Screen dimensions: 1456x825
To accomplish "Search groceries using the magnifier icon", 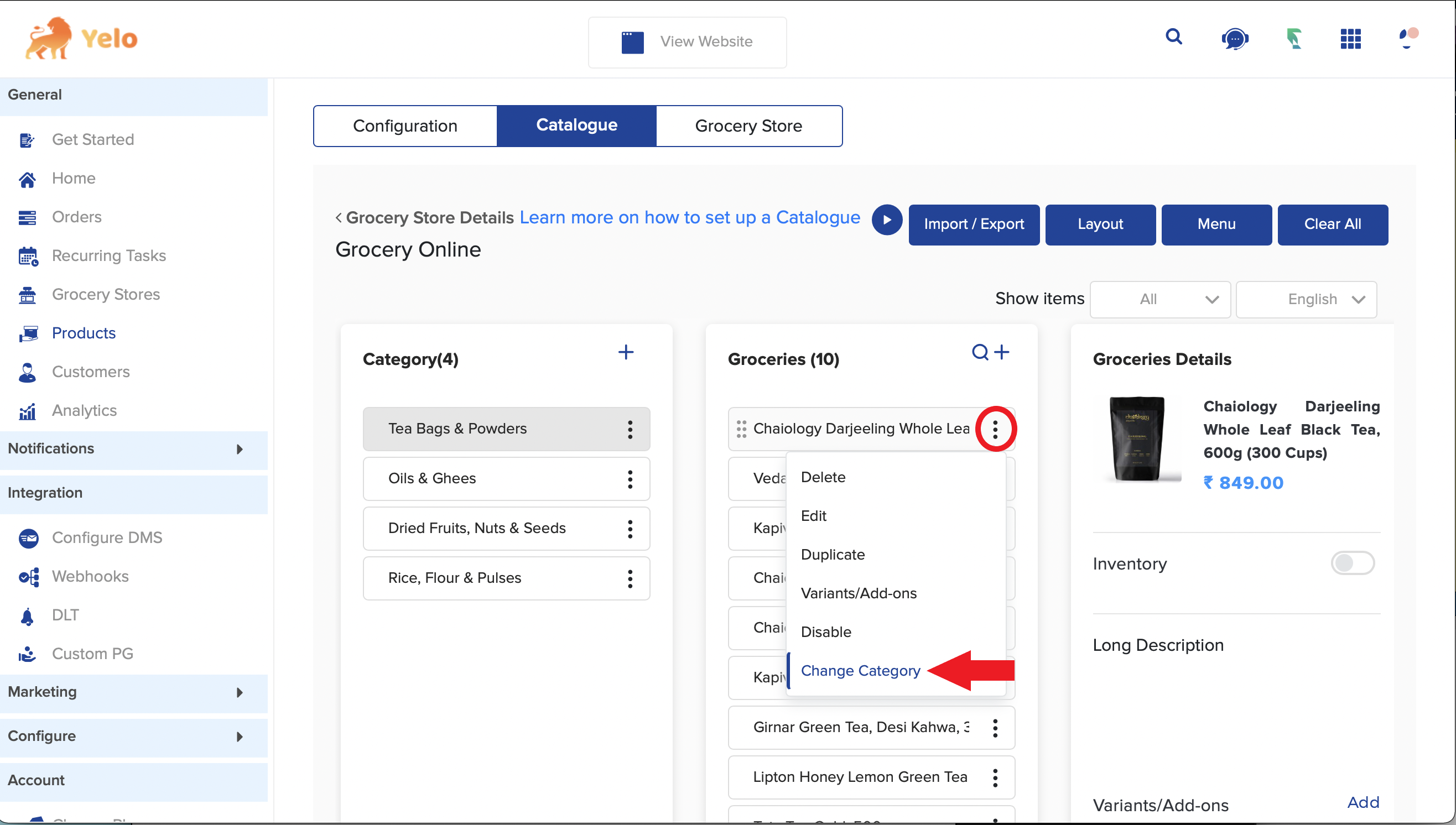I will click(980, 352).
